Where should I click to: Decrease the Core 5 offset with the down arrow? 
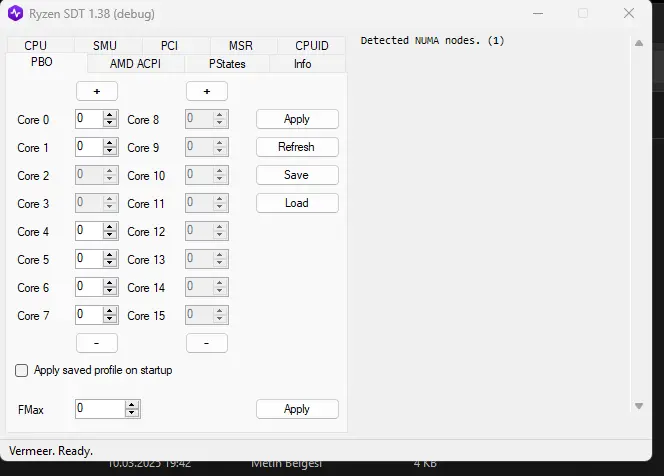(x=110, y=263)
